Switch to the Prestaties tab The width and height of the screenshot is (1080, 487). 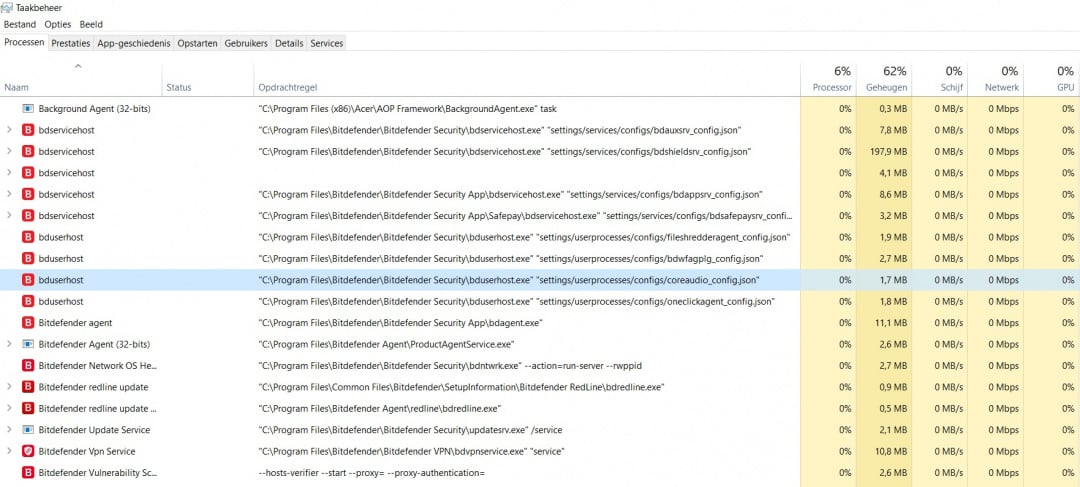71,43
